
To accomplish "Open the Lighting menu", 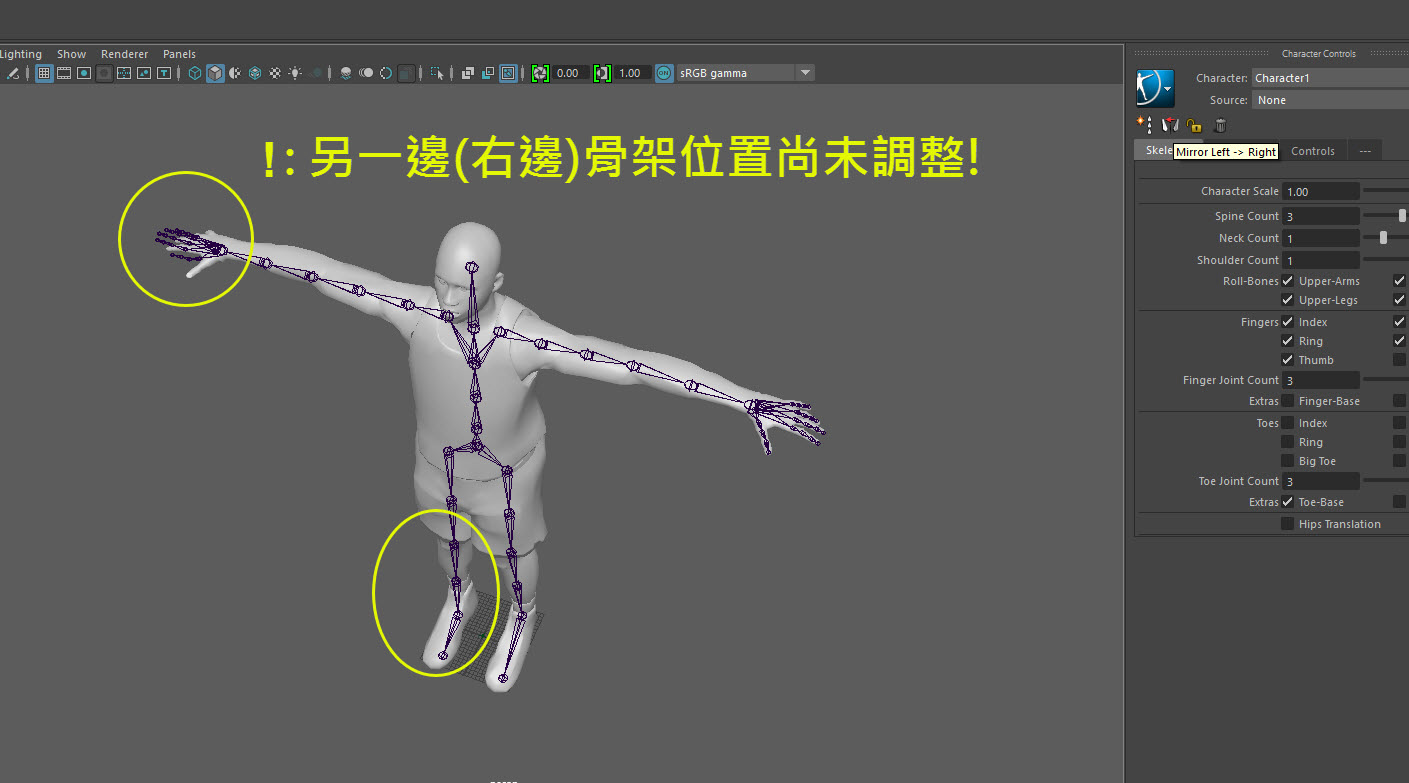I will [x=21, y=54].
